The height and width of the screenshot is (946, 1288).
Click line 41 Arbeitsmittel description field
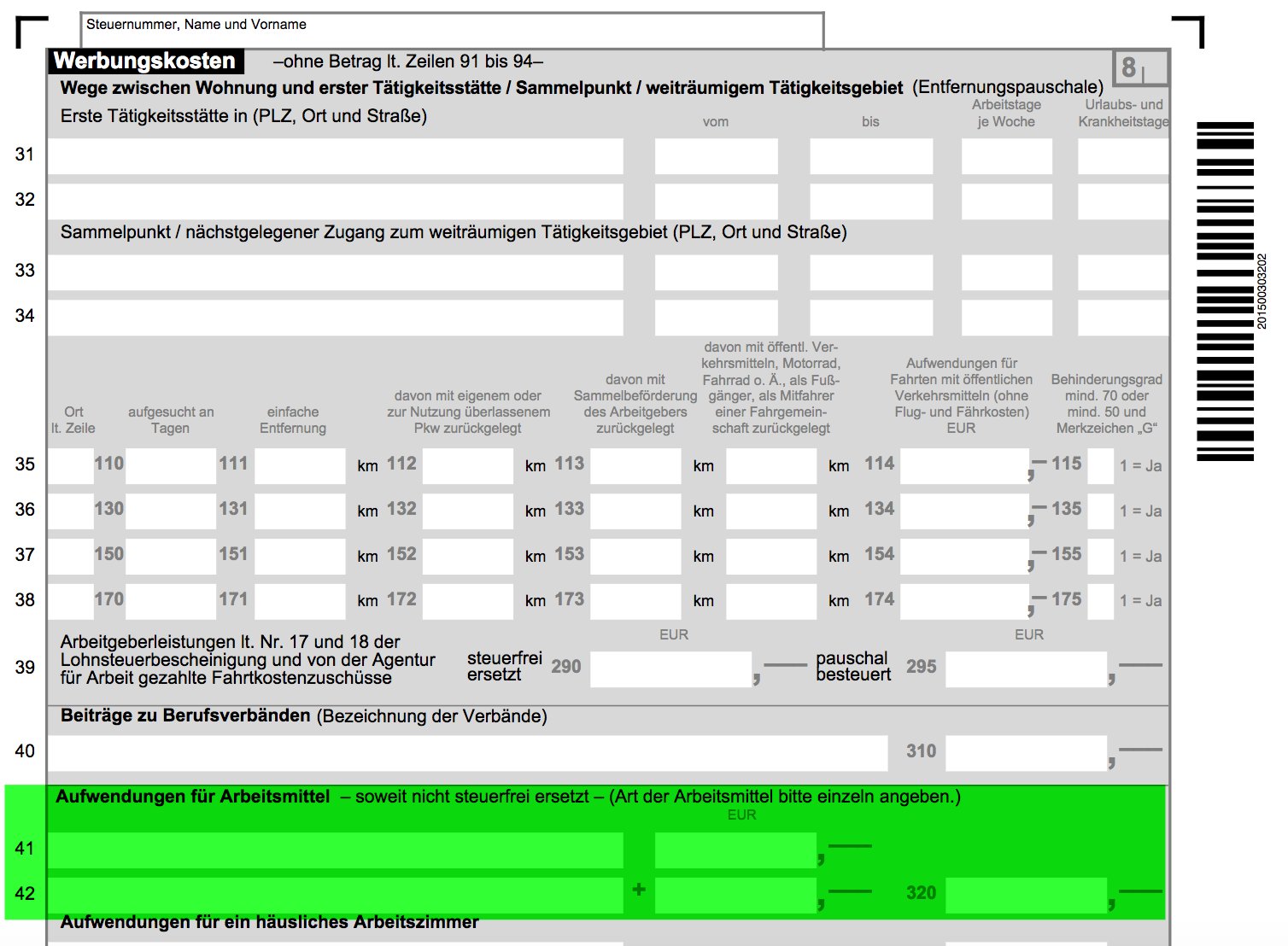tap(336, 850)
